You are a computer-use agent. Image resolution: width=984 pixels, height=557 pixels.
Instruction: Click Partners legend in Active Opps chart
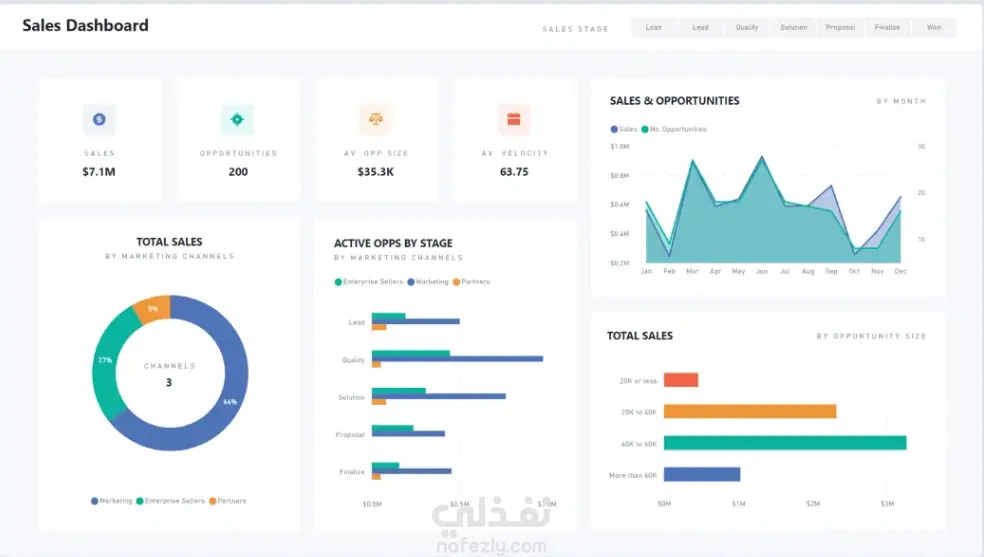(471, 282)
